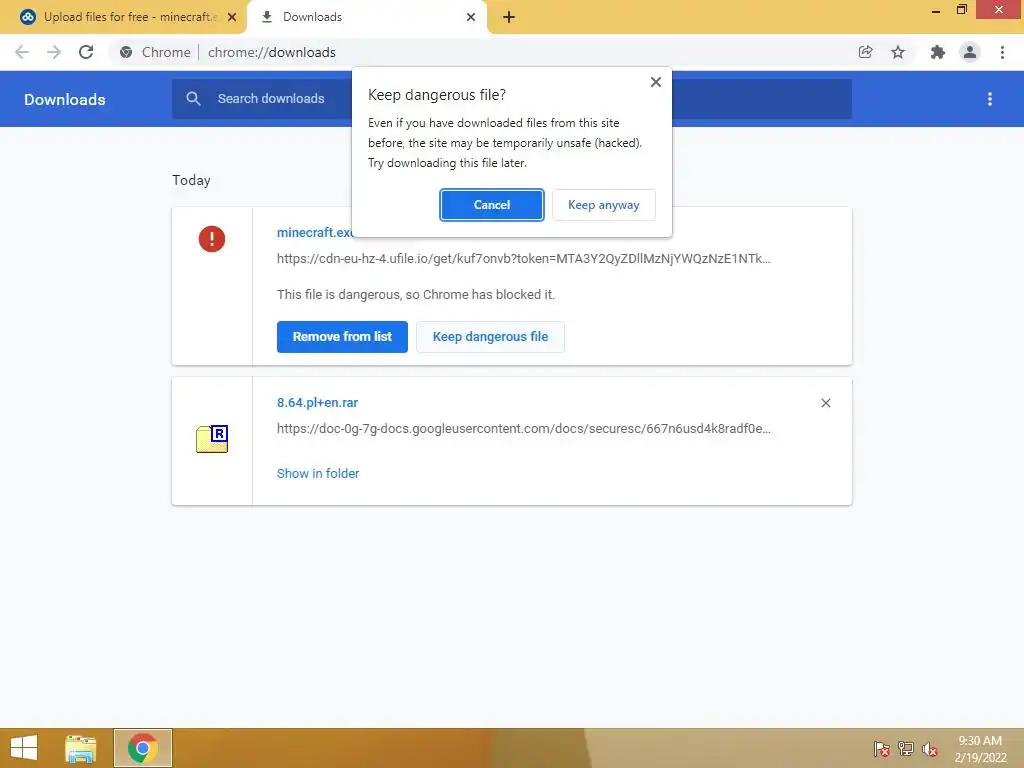
Task: Close the Downloads tab
Action: [471, 17]
